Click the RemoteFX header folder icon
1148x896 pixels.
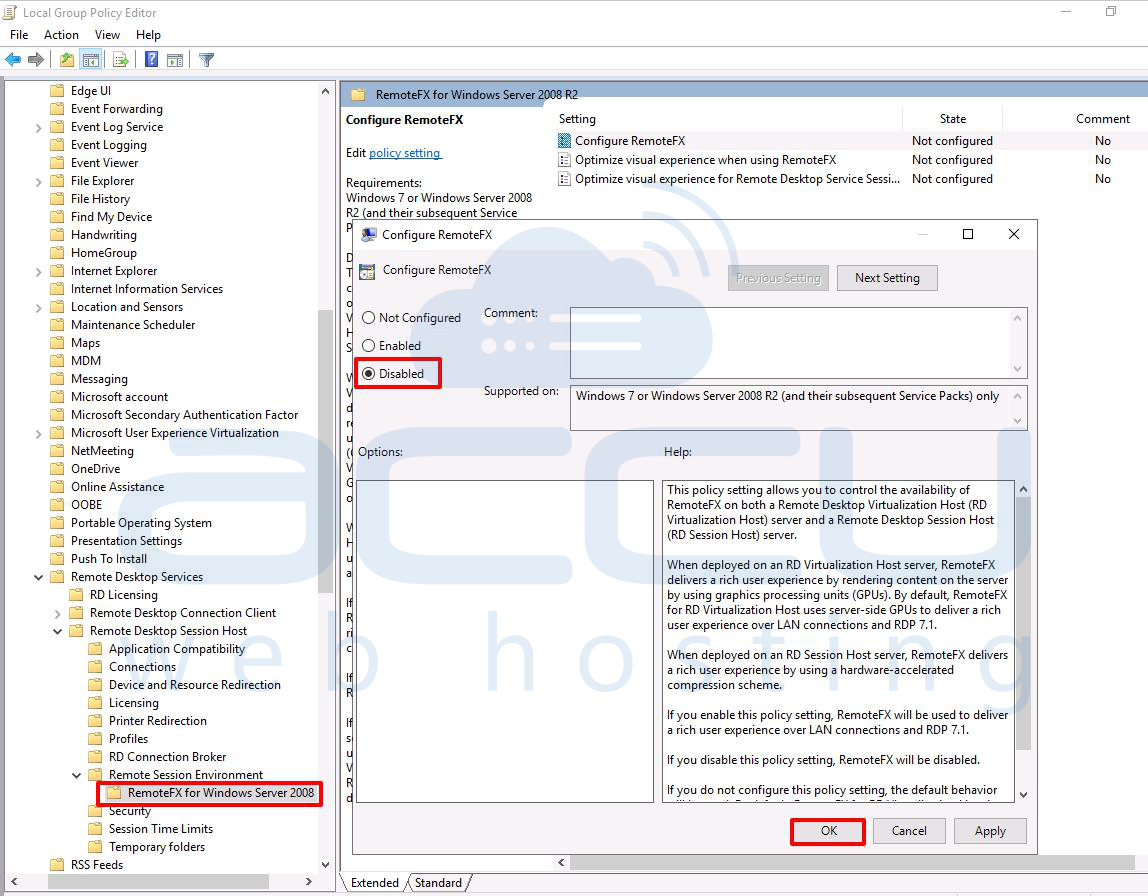tap(358, 94)
